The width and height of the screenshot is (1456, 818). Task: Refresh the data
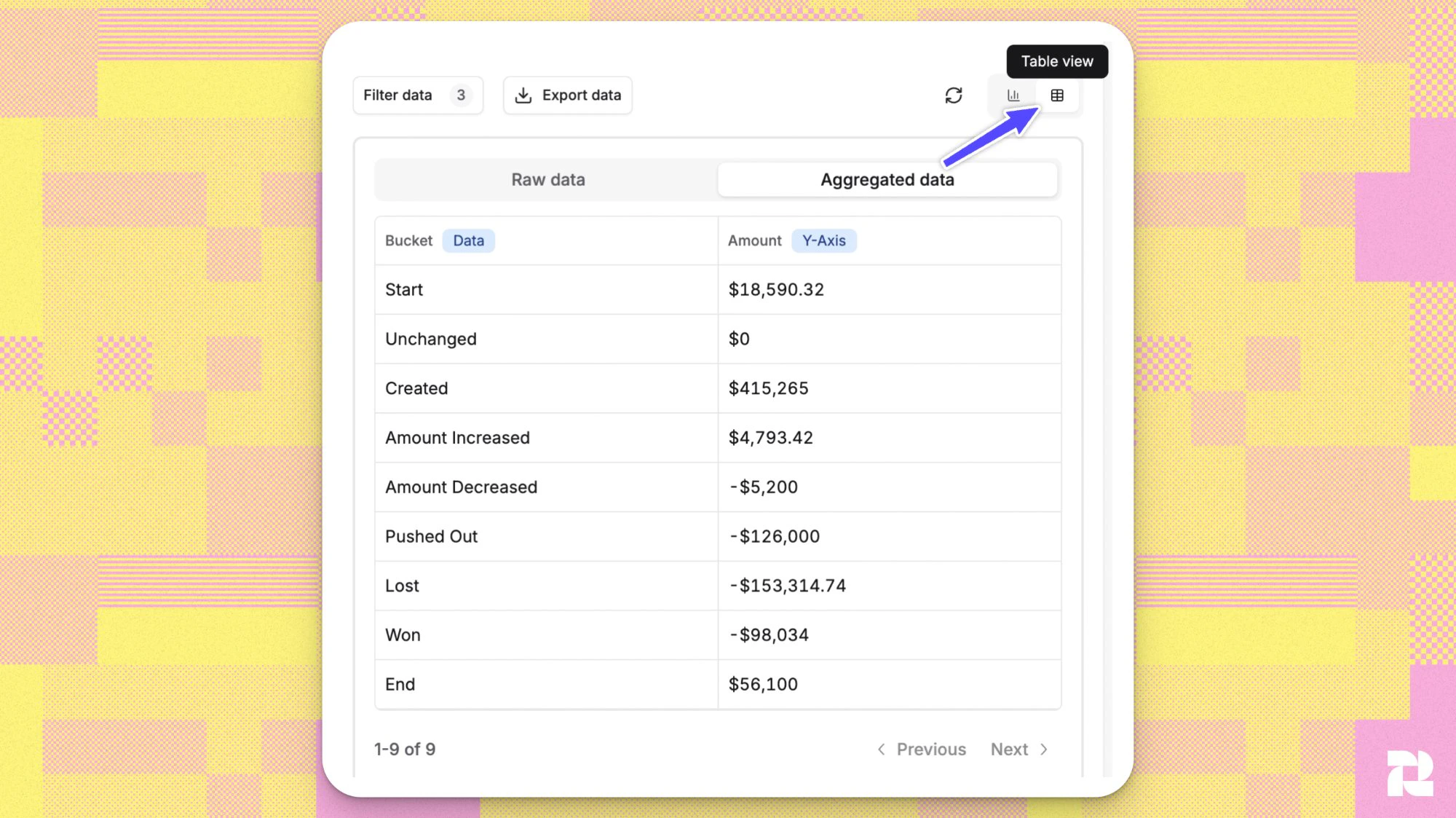click(954, 95)
